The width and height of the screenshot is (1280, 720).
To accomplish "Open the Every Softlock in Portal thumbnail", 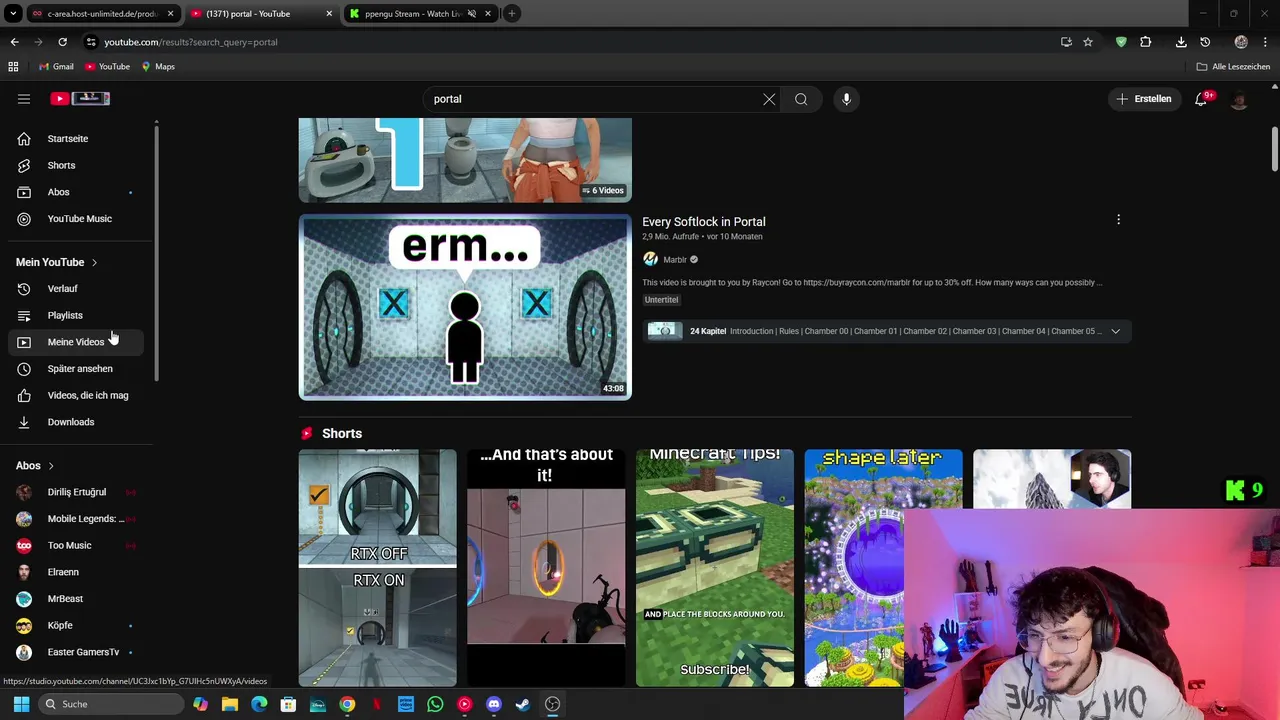I will click(x=465, y=307).
